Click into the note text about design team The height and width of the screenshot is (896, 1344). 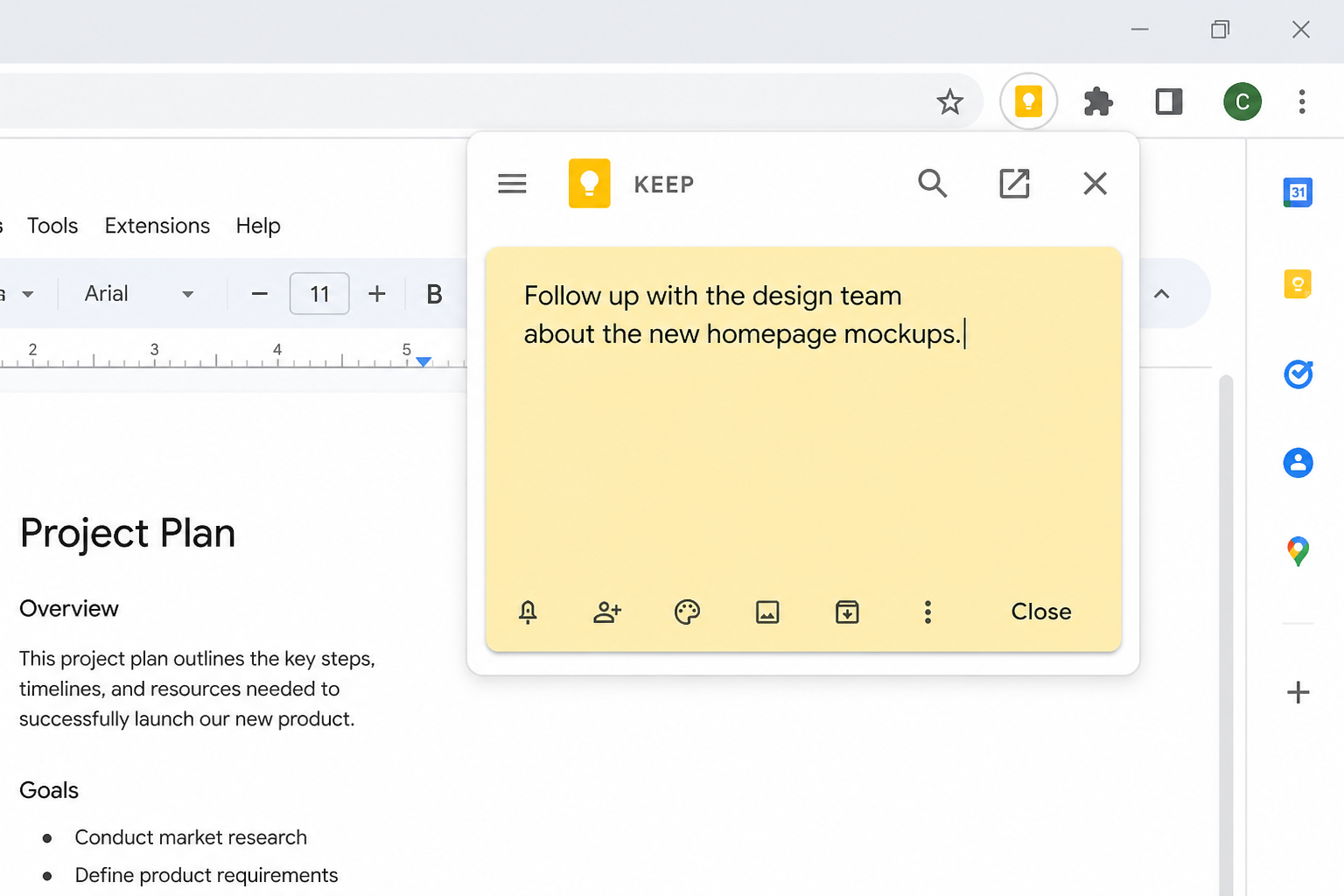pos(744,315)
